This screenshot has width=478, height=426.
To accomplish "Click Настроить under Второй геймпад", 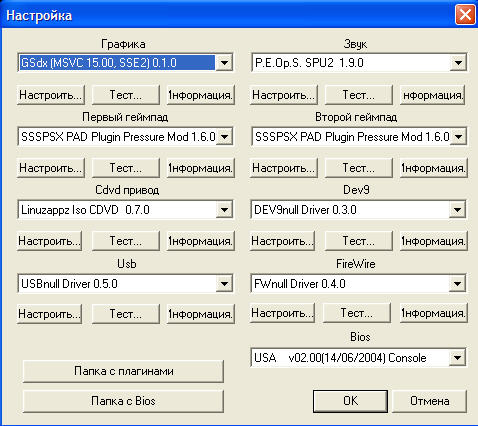I will [284, 168].
